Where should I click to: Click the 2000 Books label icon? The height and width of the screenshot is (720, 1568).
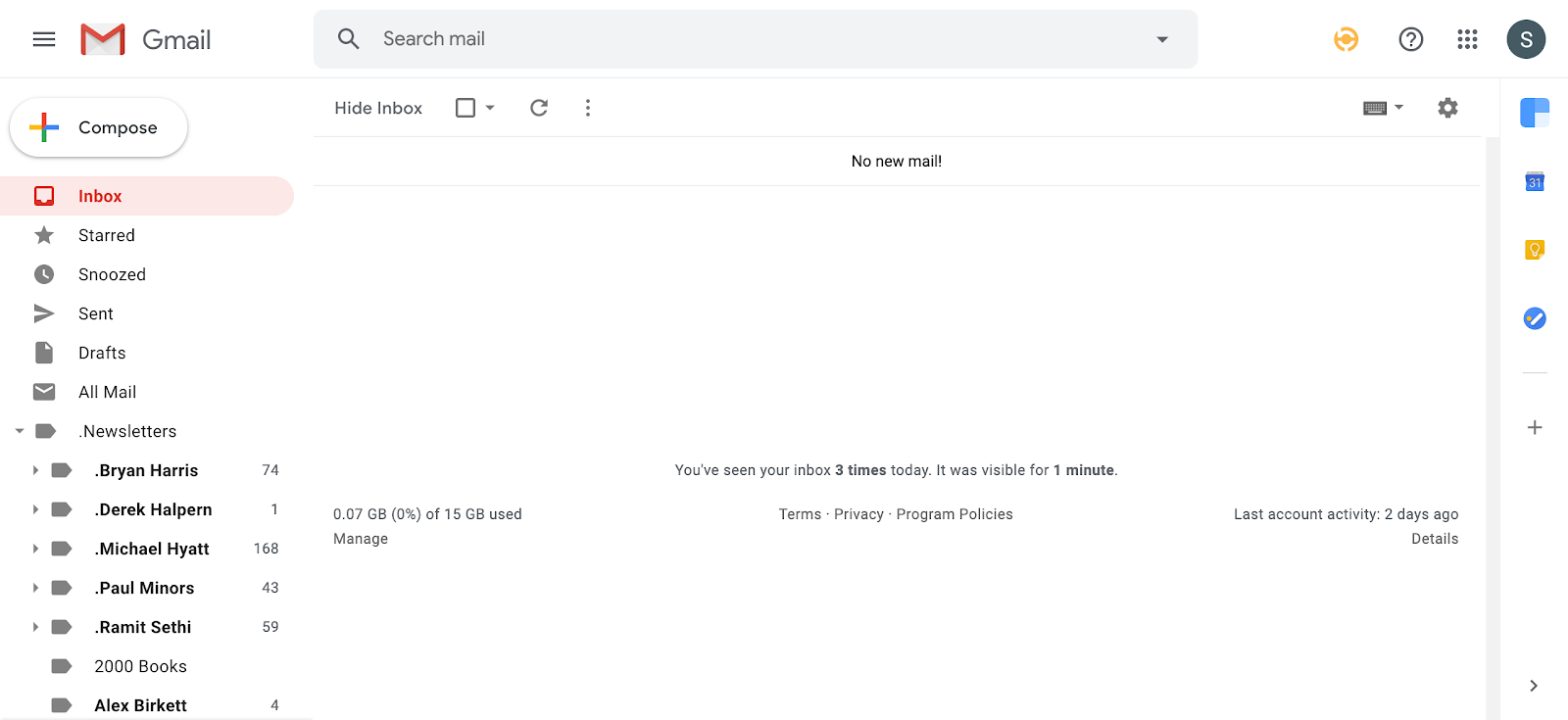pyautogui.click(x=61, y=666)
